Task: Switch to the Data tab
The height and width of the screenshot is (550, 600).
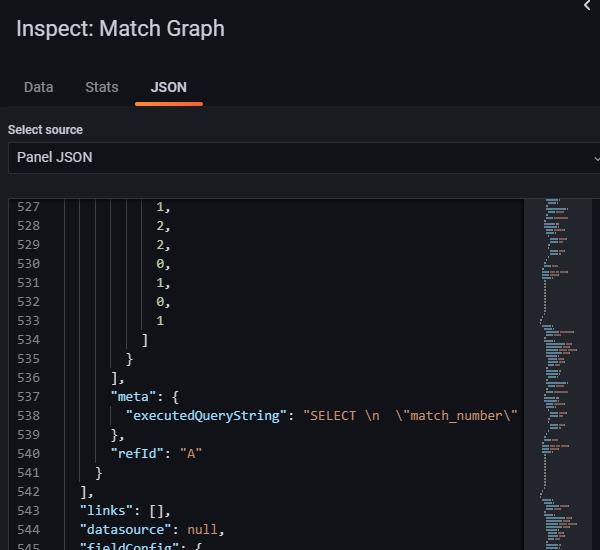Action: [x=39, y=87]
